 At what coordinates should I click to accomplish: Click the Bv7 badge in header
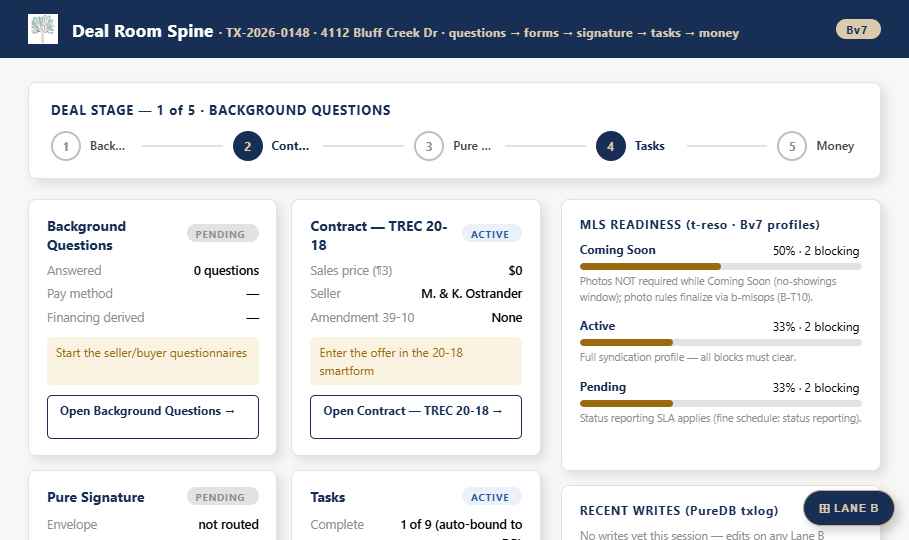click(x=858, y=30)
